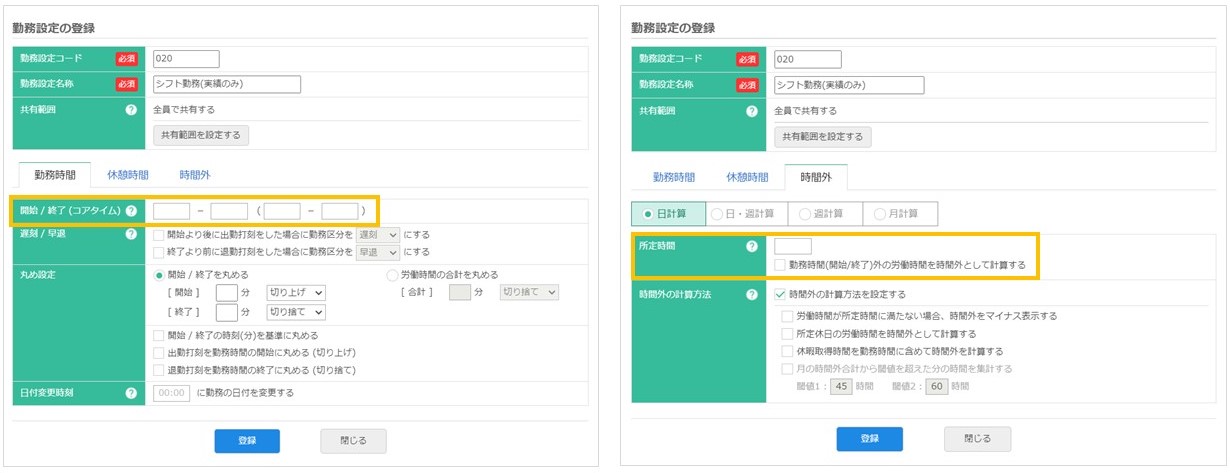1230x473 pixels.
Task: Open 切り捨て dropdown for [終了]
Action: 296,312
